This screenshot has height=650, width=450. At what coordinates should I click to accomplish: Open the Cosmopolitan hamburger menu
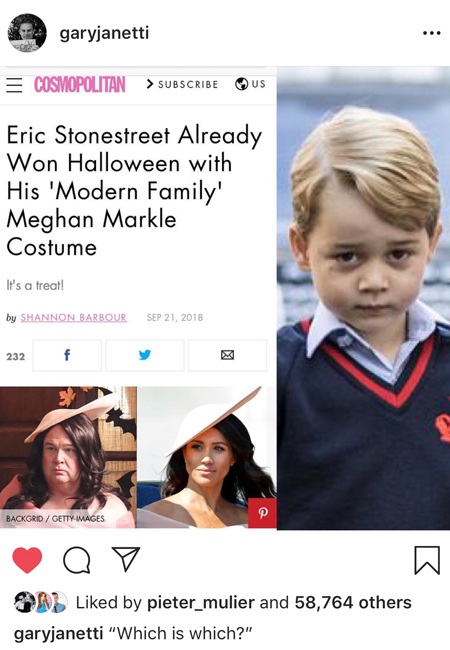point(14,85)
